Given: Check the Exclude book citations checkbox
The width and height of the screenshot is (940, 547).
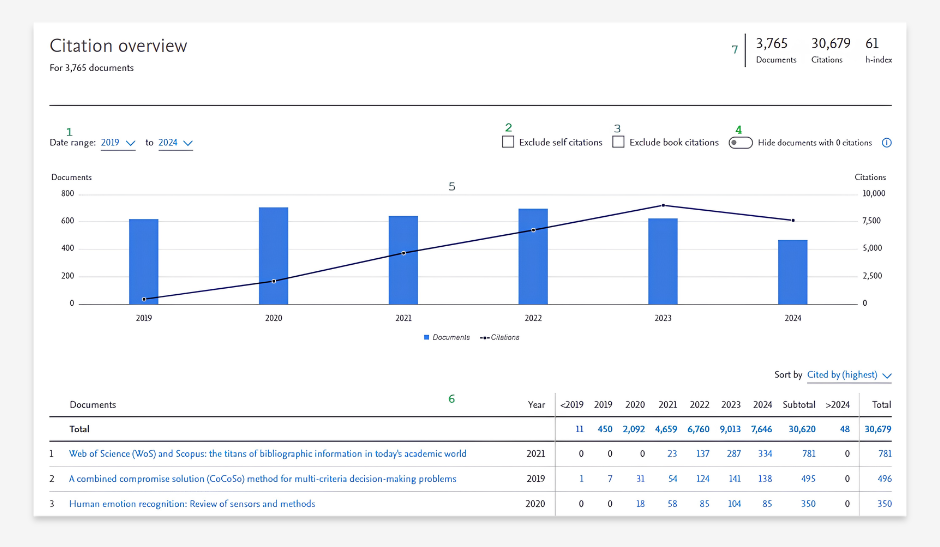Looking at the screenshot, I should pyautogui.click(x=618, y=142).
